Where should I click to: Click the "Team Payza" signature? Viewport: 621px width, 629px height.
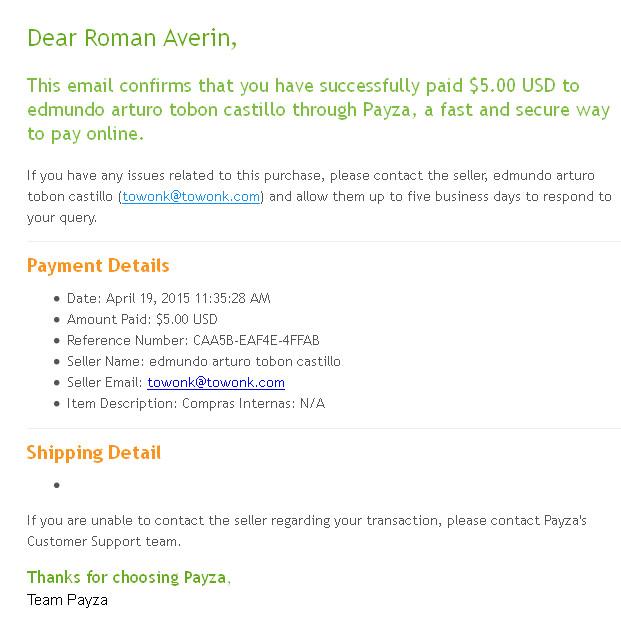(67, 600)
